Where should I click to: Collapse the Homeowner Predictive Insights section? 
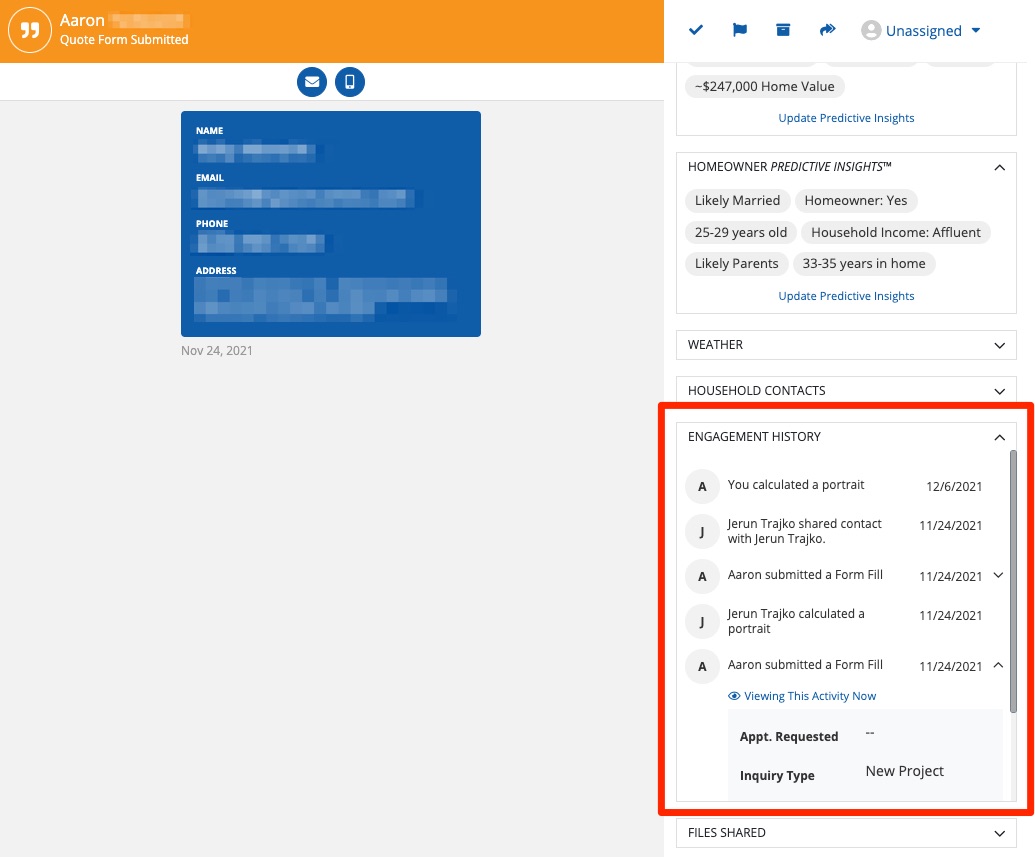click(x=999, y=168)
